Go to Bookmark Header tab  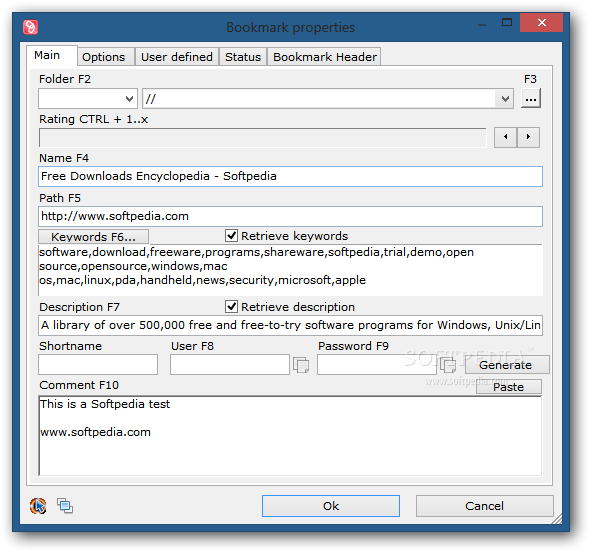pyautogui.click(x=324, y=57)
